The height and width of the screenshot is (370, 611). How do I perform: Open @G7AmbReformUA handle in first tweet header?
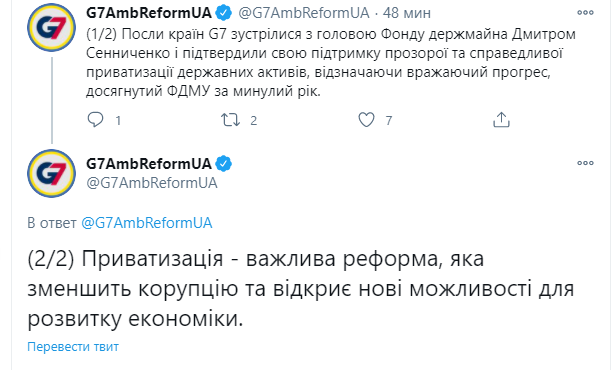tap(304, 13)
